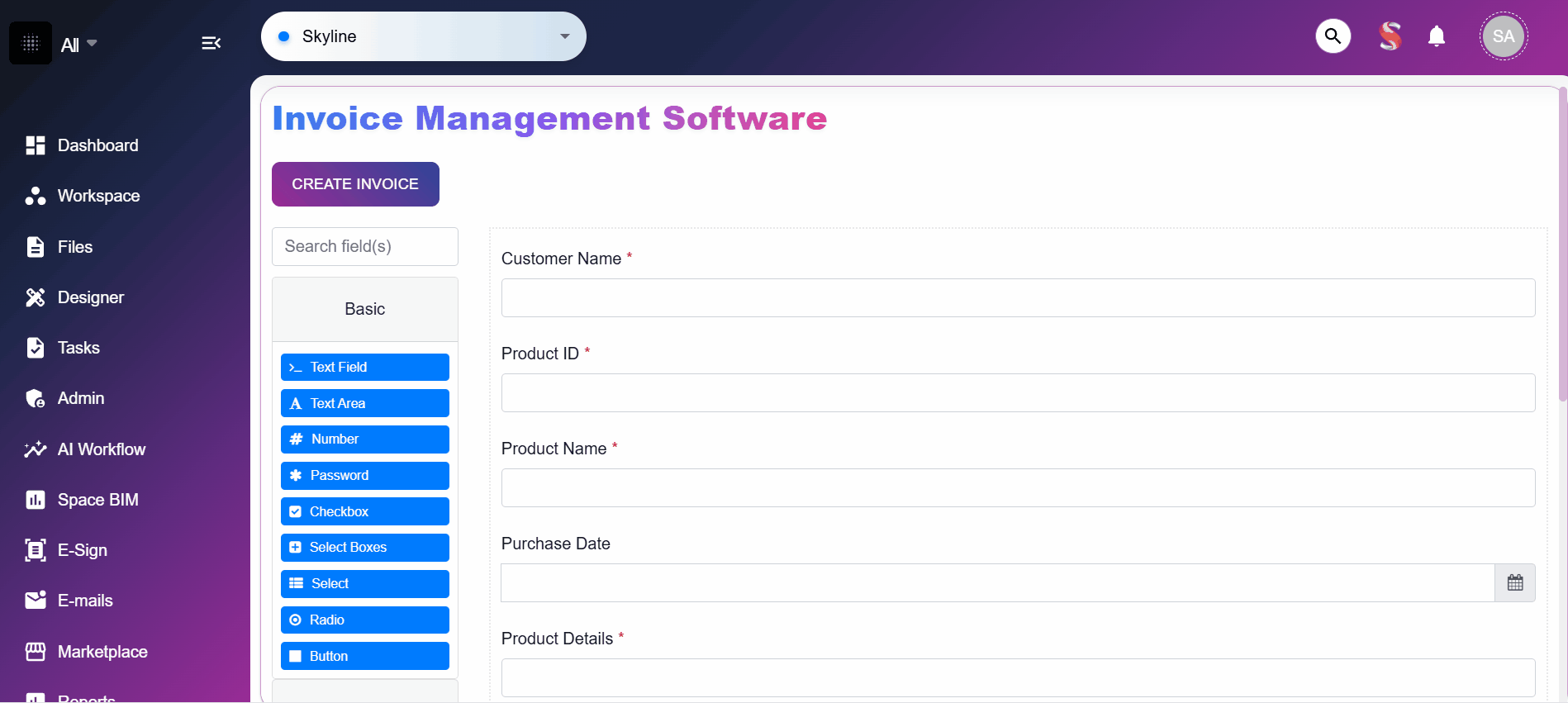Click the Customer Name label
Screen dimensions: 1568x703
[561, 259]
